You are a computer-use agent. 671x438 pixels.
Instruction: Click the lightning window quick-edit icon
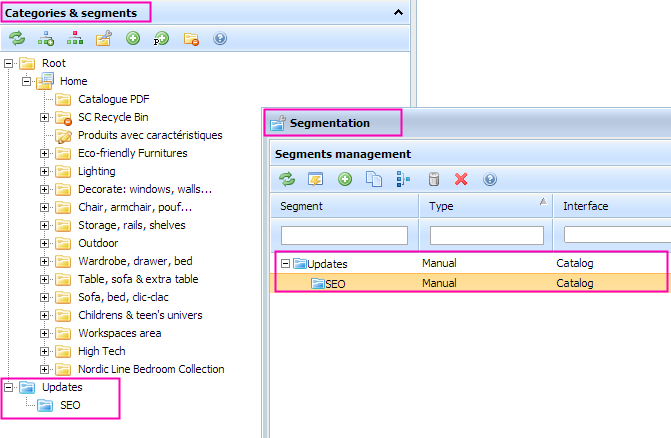pos(316,179)
